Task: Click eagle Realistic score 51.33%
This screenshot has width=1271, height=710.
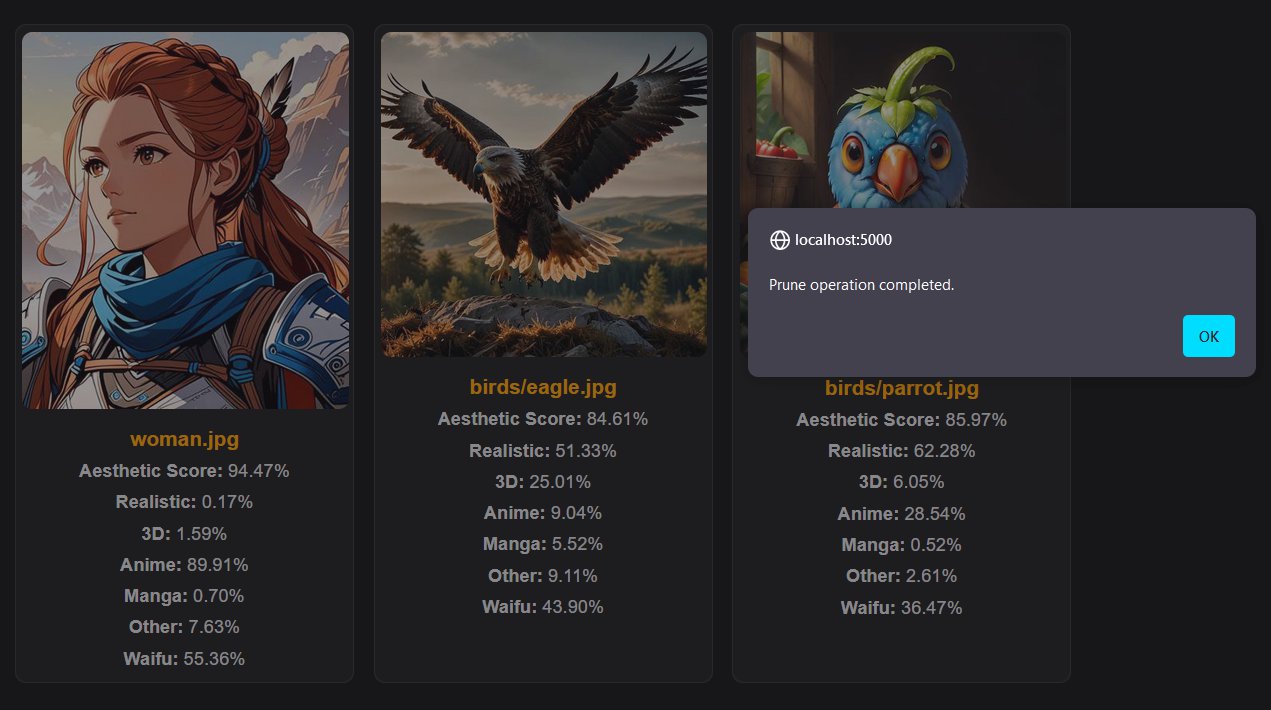Action: pos(543,451)
